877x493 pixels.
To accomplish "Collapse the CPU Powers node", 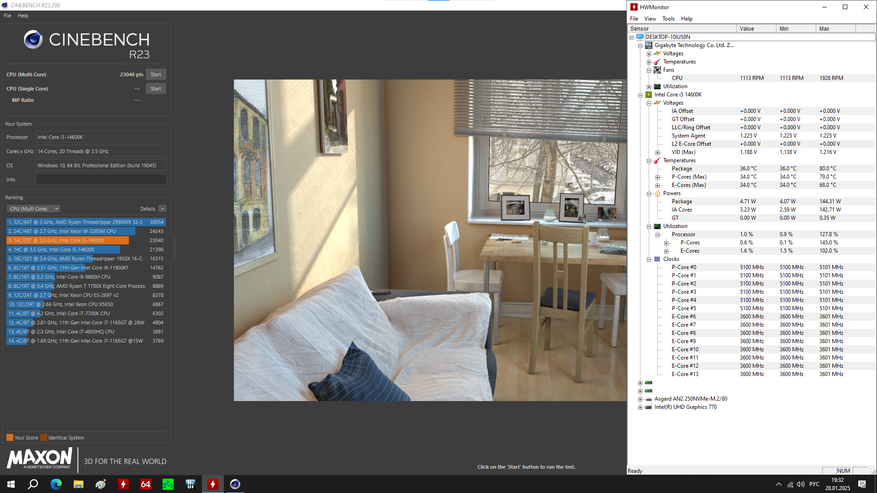I will pos(649,194).
